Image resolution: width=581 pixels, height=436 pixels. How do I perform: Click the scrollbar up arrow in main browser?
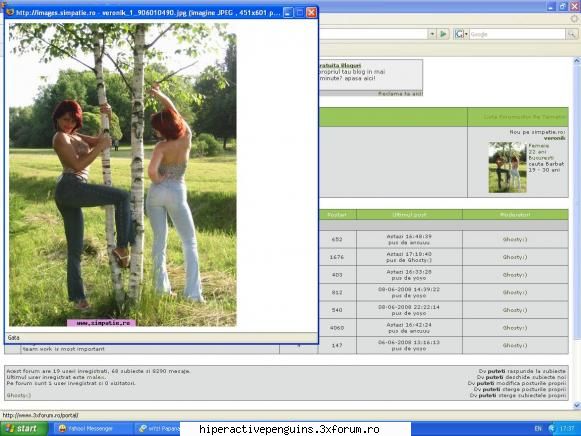(577, 61)
